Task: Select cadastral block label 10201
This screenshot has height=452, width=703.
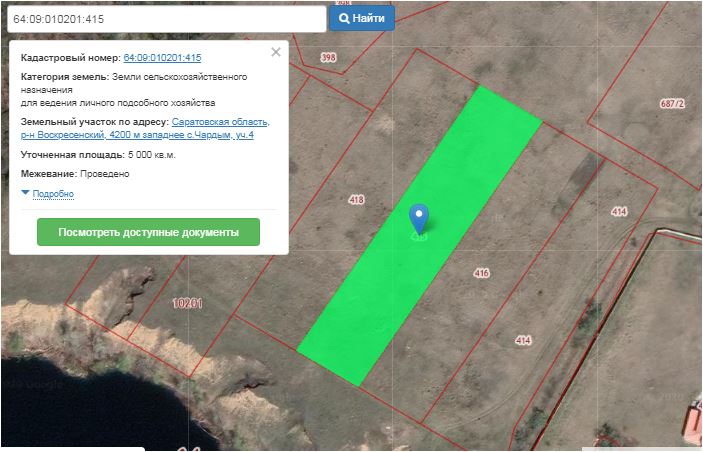Action: pos(187,302)
